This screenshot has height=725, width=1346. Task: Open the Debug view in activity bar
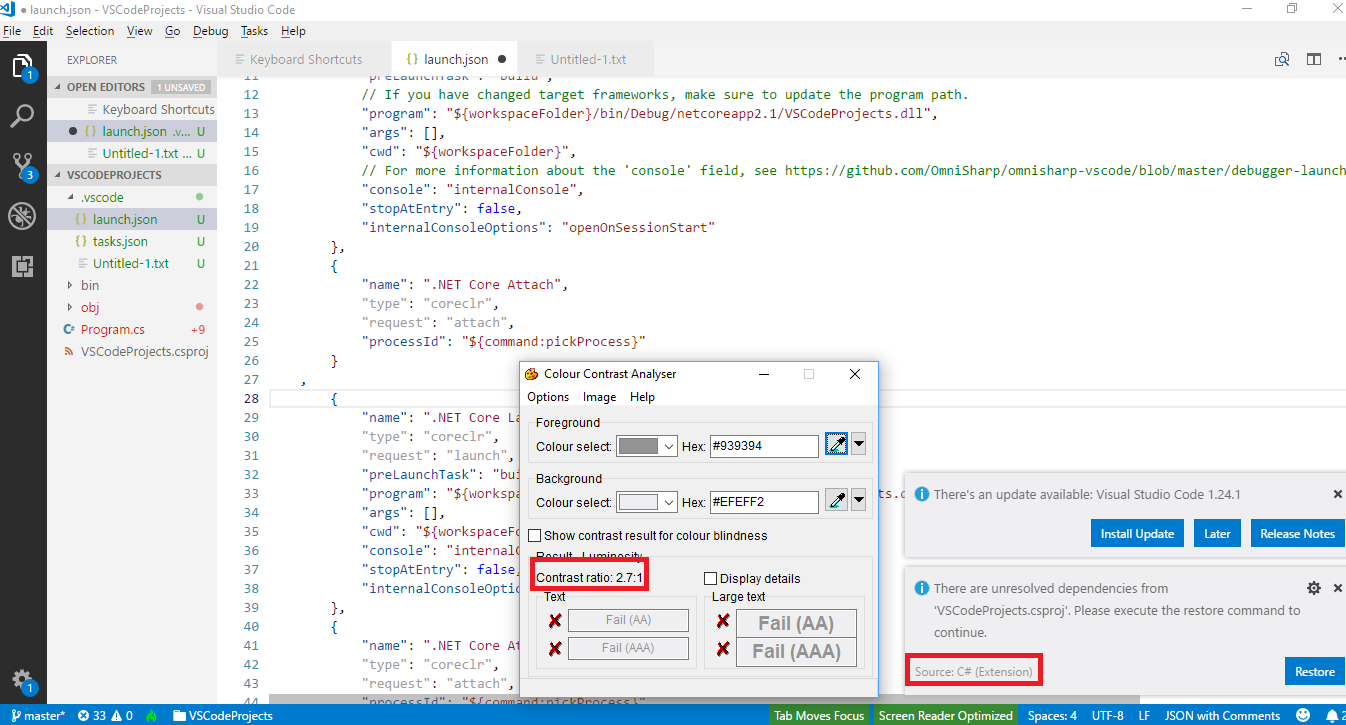tap(22, 216)
